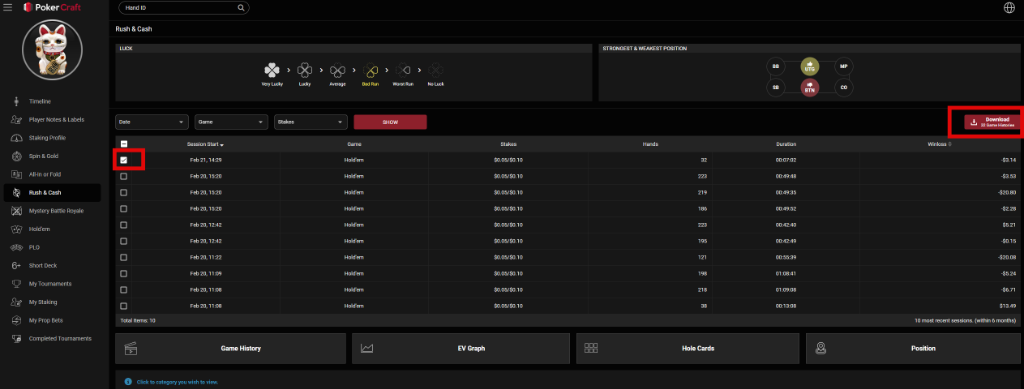Screen dimensions: 1024x389
Task: Click the PLO cards icon
Action: pos(17,247)
